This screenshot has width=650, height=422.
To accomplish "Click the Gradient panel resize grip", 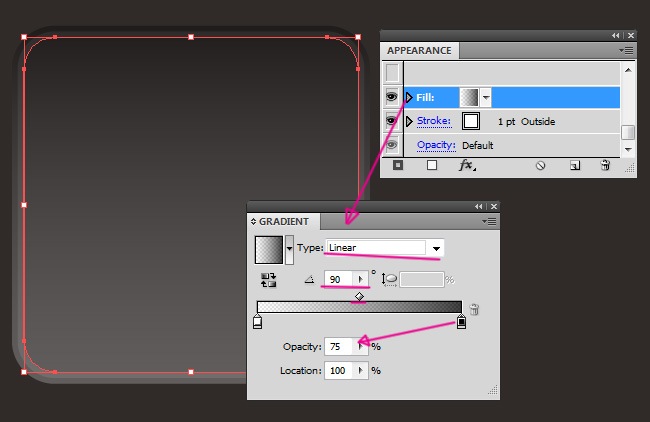I will pyautogui.click(x=493, y=390).
